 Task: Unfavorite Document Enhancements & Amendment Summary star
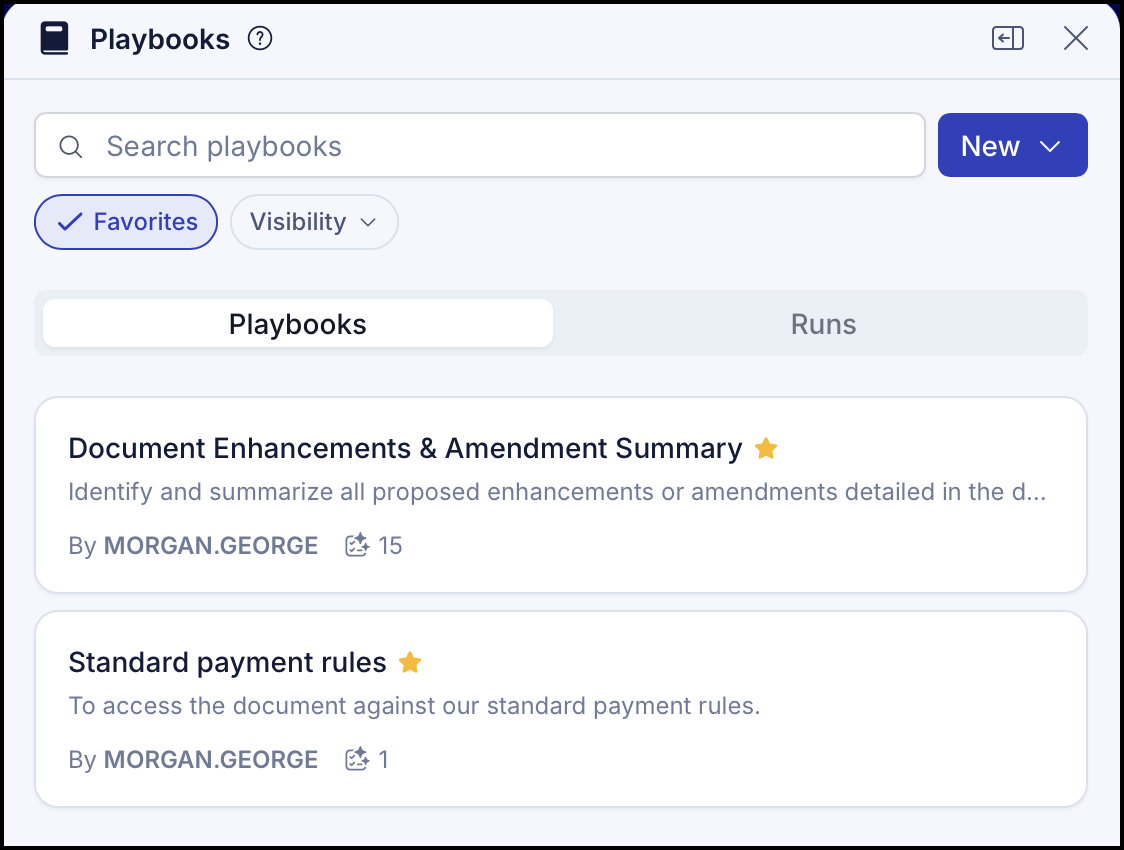coord(766,449)
